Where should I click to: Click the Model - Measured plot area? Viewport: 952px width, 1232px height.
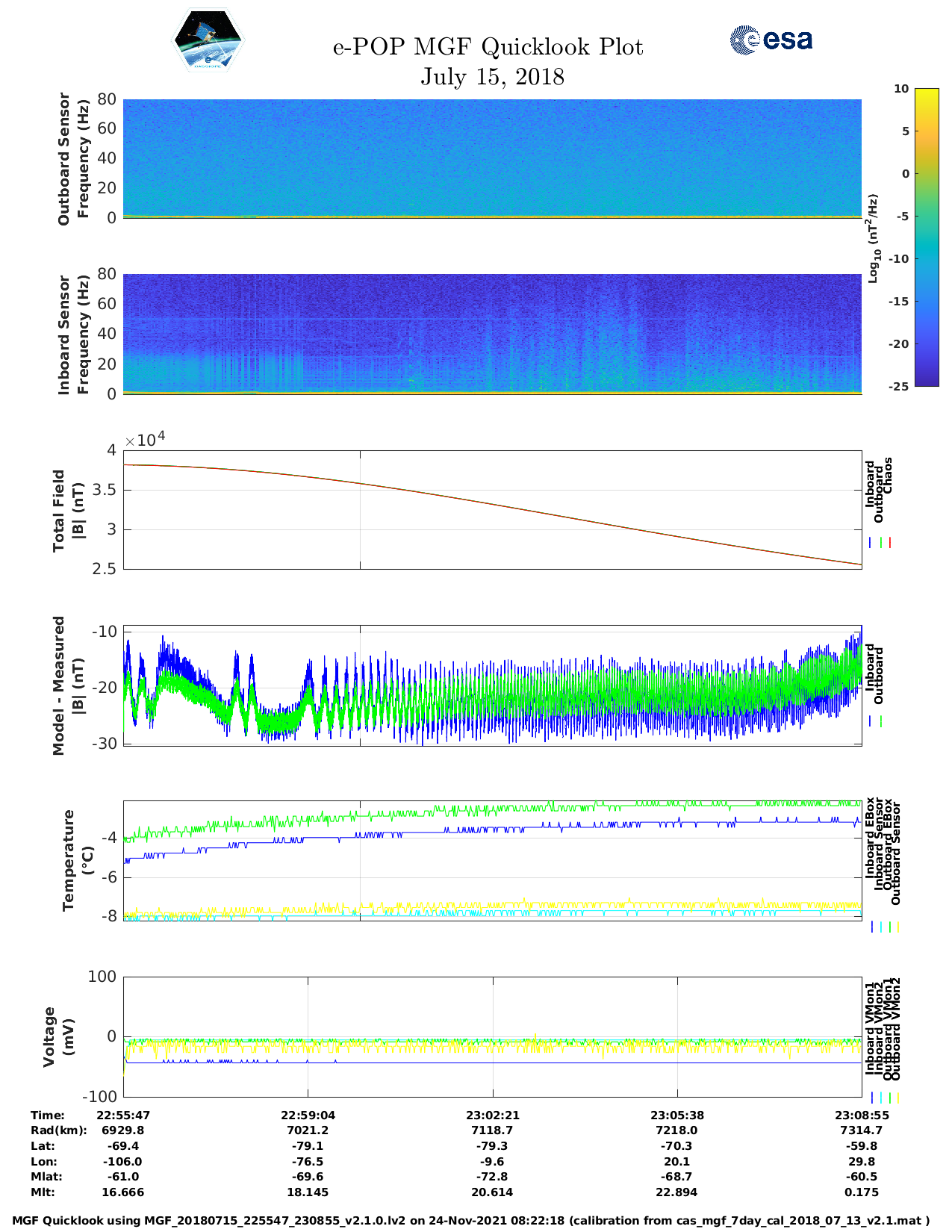pos(492,685)
